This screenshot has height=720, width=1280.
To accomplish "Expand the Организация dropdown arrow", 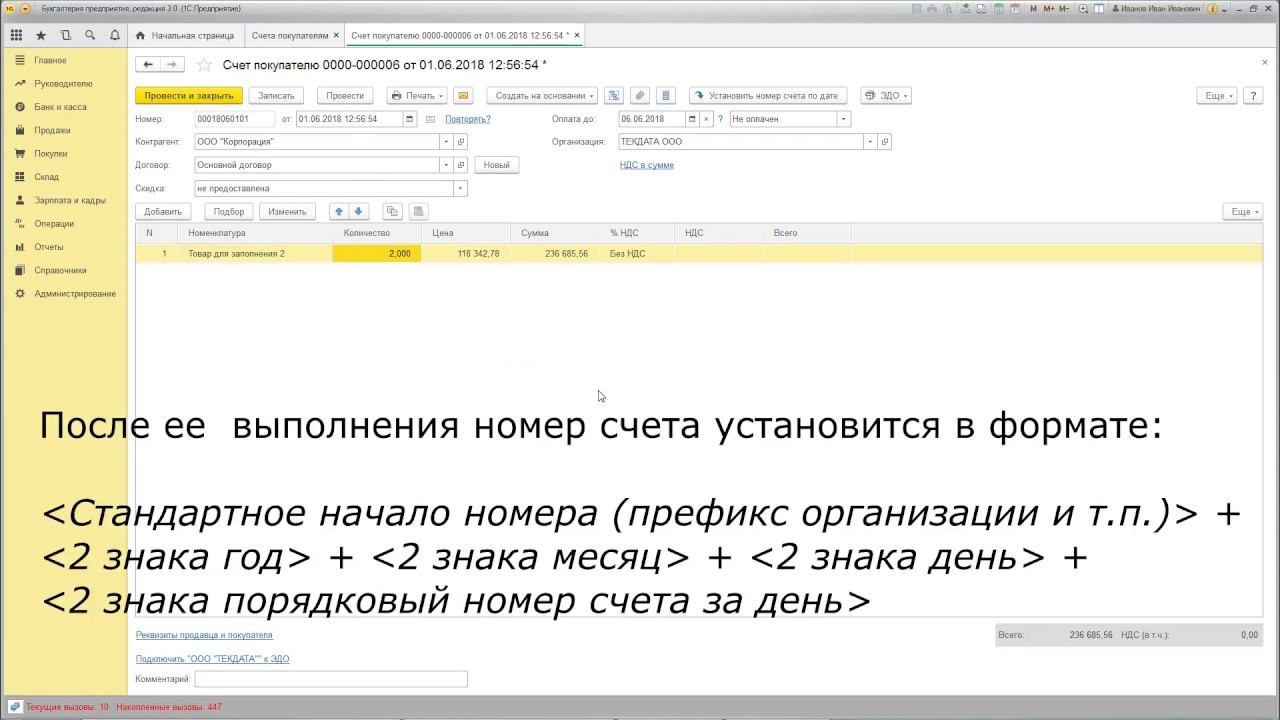I will point(871,142).
